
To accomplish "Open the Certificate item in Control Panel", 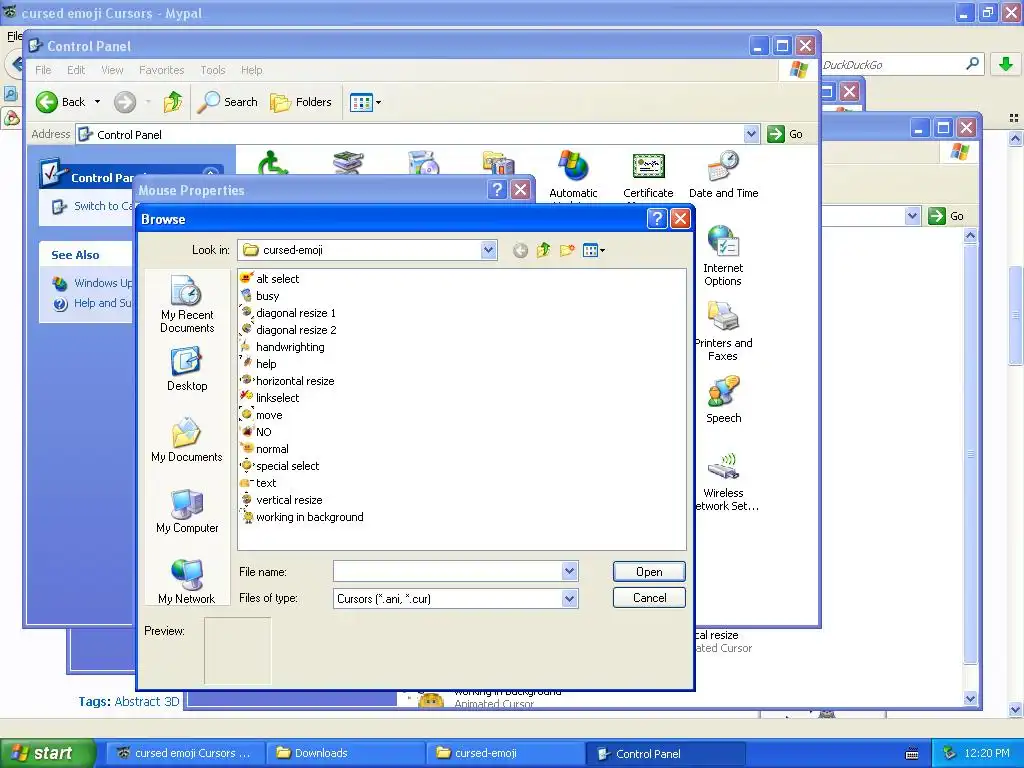I will pos(648,175).
